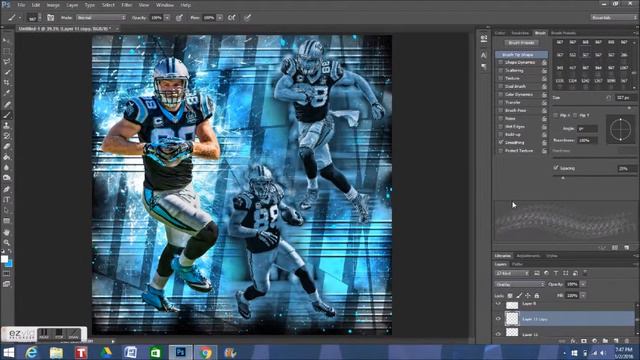The height and width of the screenshot is (360, 640).
Task: Switch to the Paths tab
Action: coord(517,264)
